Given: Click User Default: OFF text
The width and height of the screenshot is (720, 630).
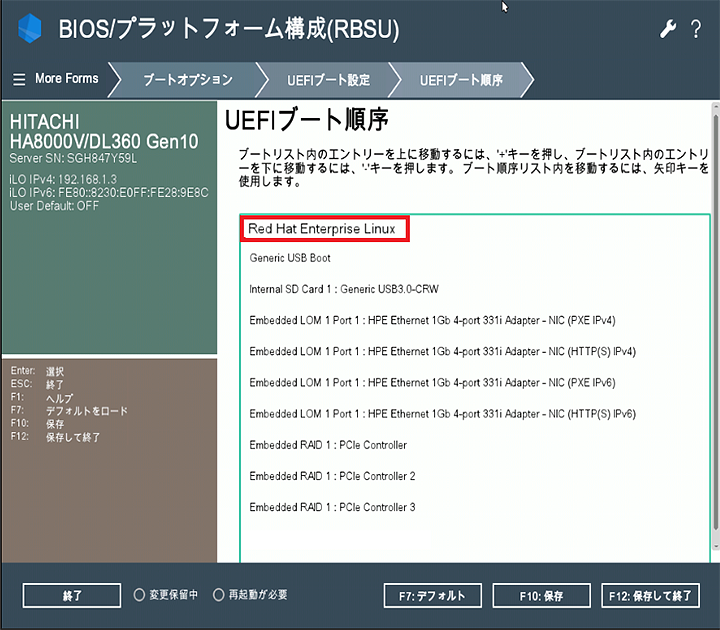Looking at the screenshot, I should [x=54, y=206].
